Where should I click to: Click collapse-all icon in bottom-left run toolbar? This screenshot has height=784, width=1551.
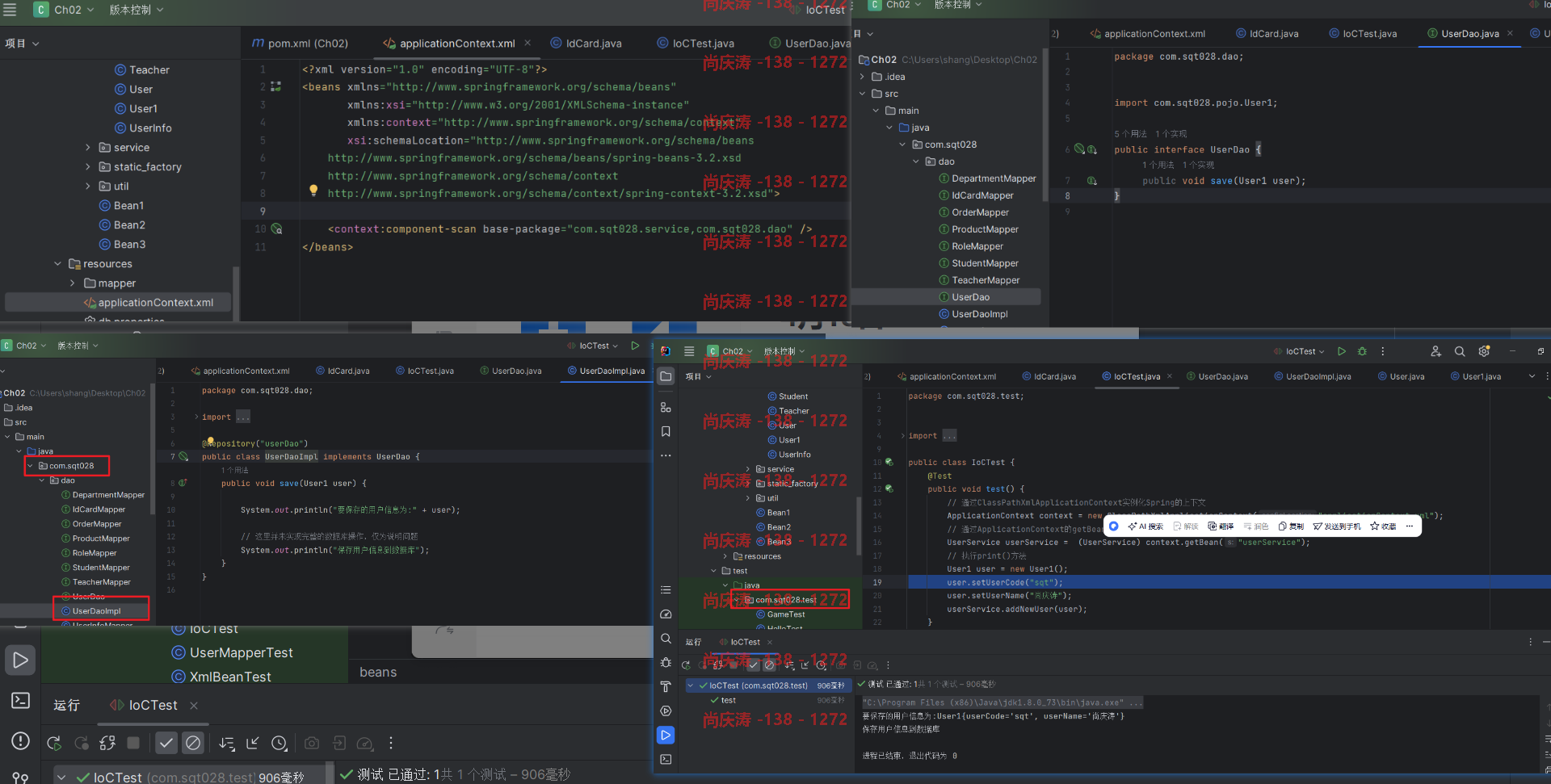click(253, 743)
